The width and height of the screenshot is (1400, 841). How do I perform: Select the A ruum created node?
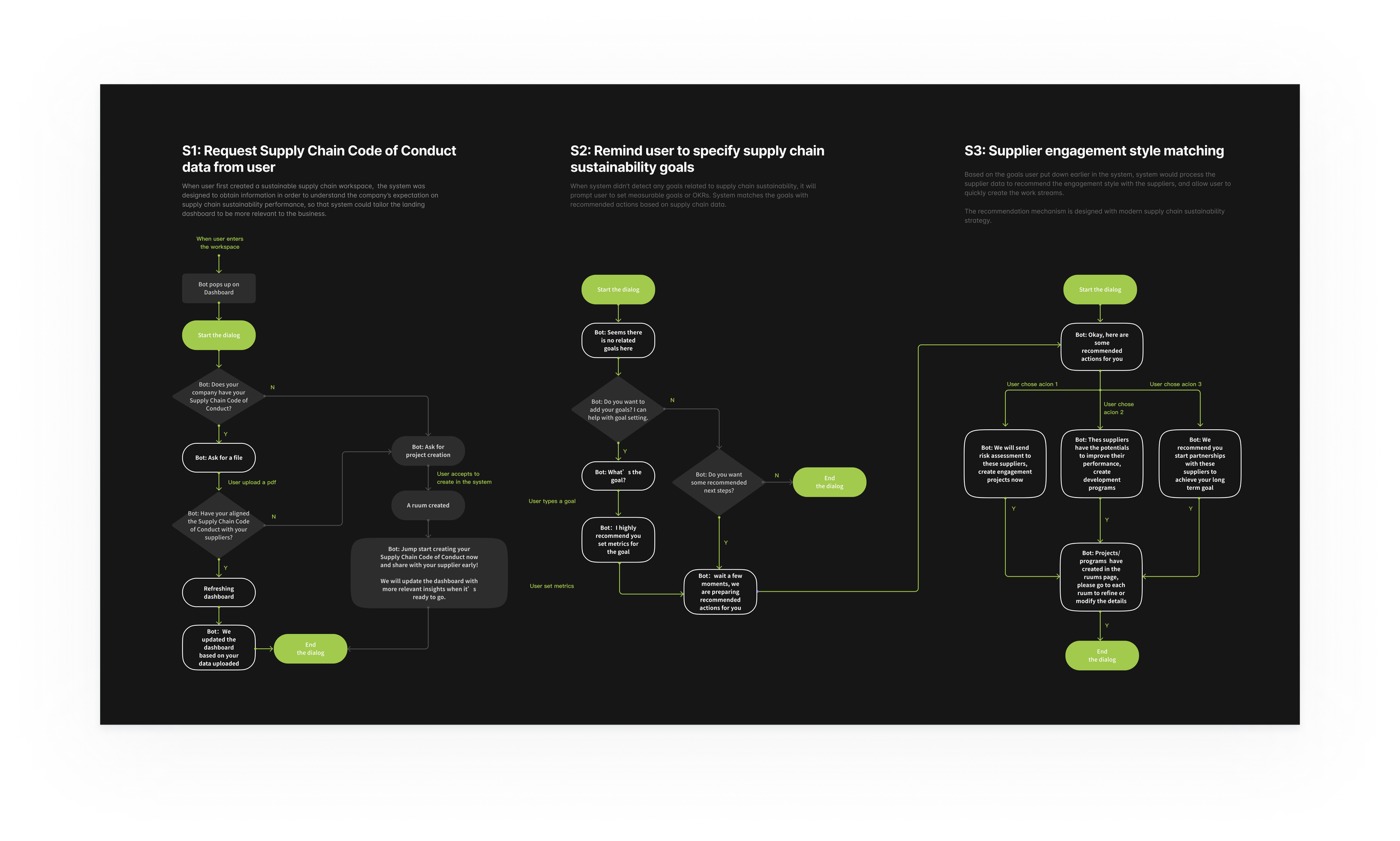click(428, 505)
